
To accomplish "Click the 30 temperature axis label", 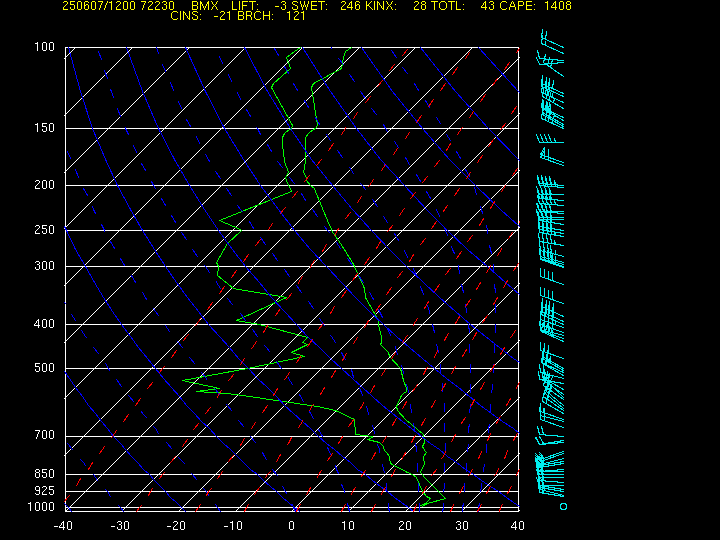I will pyautogui.click(x=462, y=526).
